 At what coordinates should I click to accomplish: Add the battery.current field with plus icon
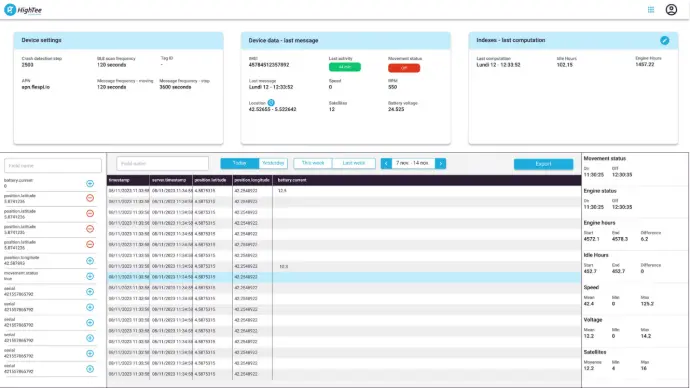(90, 183)
